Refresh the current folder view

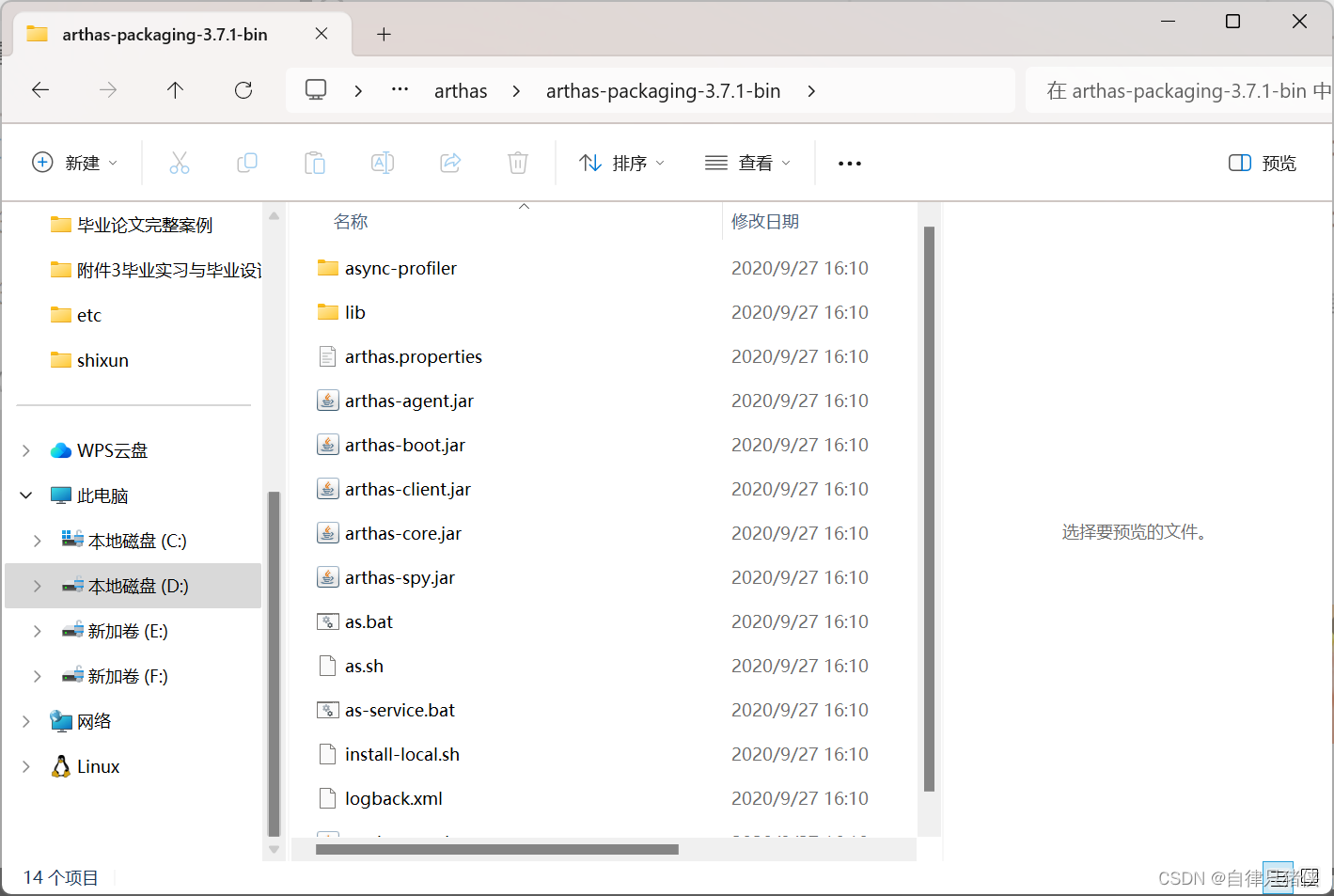pos(243,90)
